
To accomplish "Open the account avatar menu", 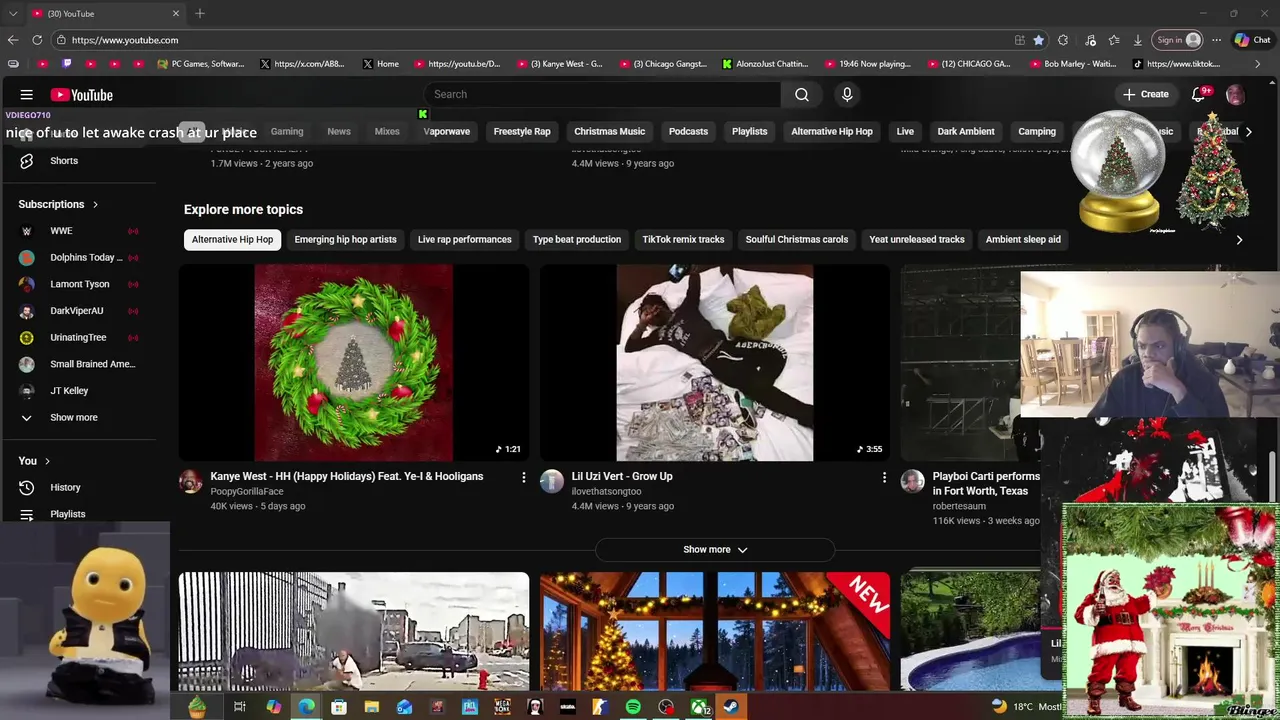I will click(1235, 94).
